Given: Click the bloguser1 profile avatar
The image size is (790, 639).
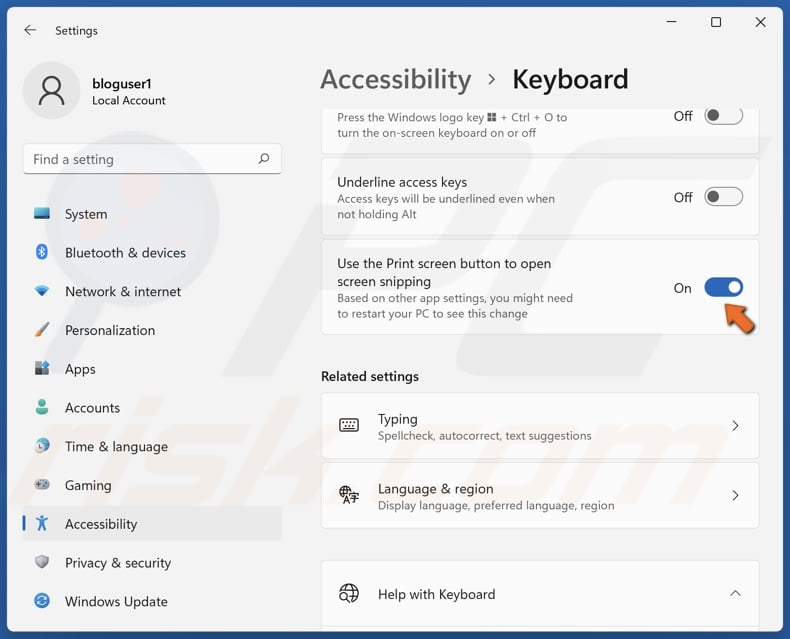Looking at the screenshot, I should coord(51,90).
